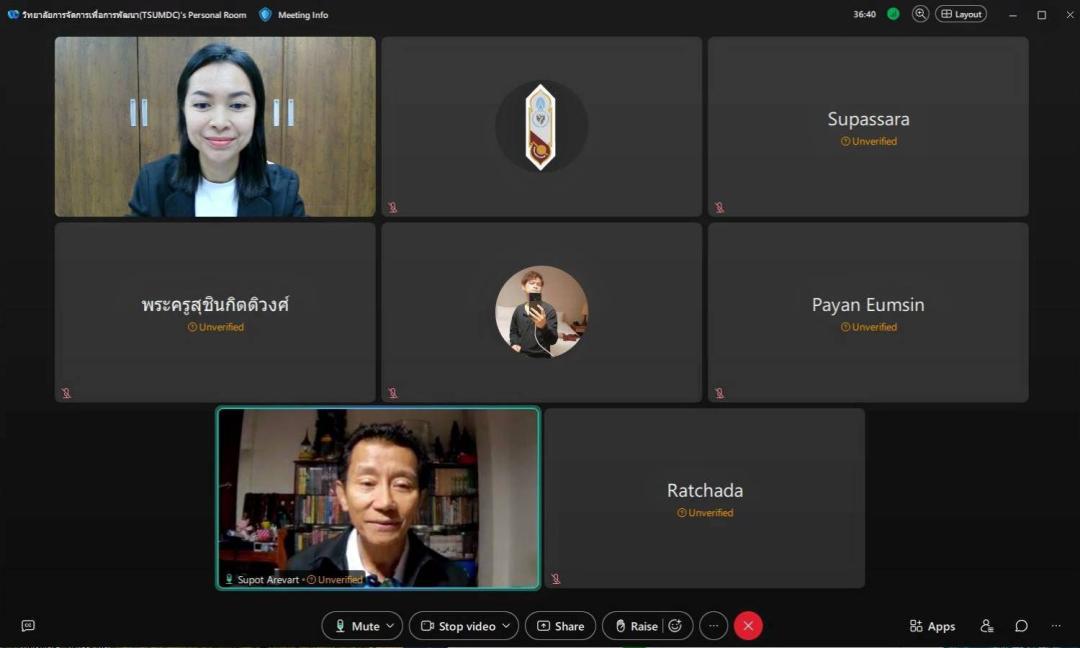Screen dimensions: 1080x648
Task: Mute the microphone
Action: coord(355,626)
